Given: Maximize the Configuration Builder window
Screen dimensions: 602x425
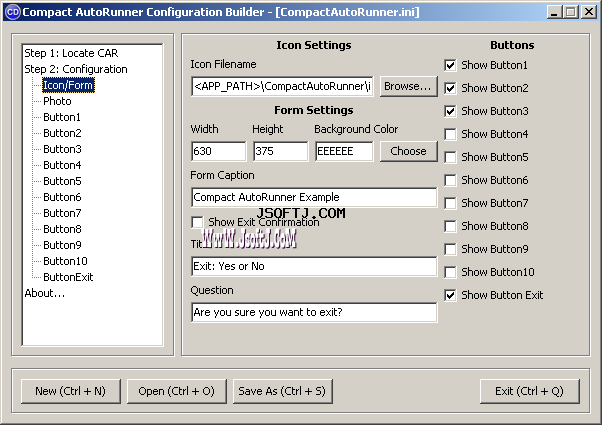Looking at the screenshot, I should [x=571, y=12].
